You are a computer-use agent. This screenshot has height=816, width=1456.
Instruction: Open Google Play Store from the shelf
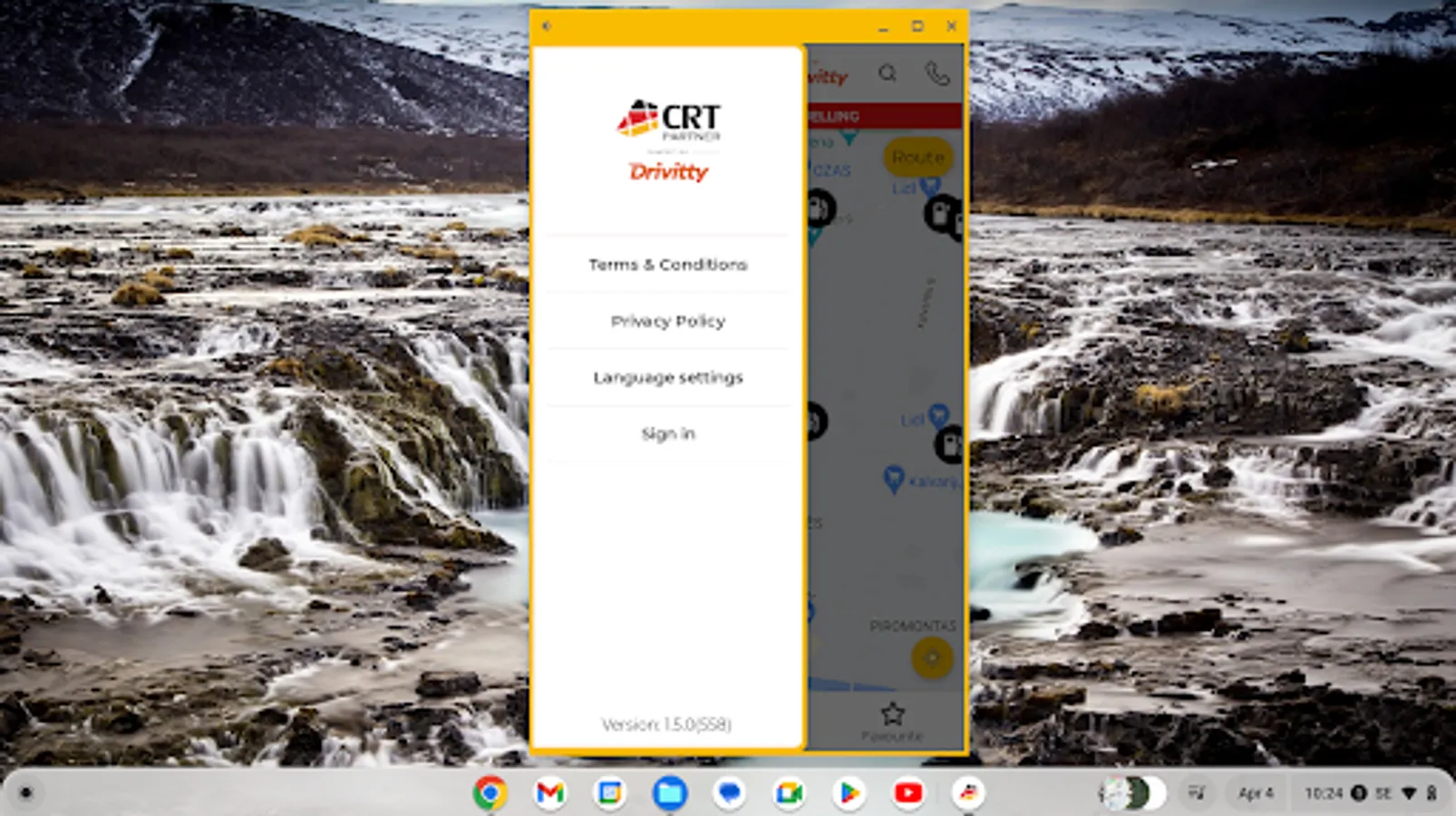[849, 793]
